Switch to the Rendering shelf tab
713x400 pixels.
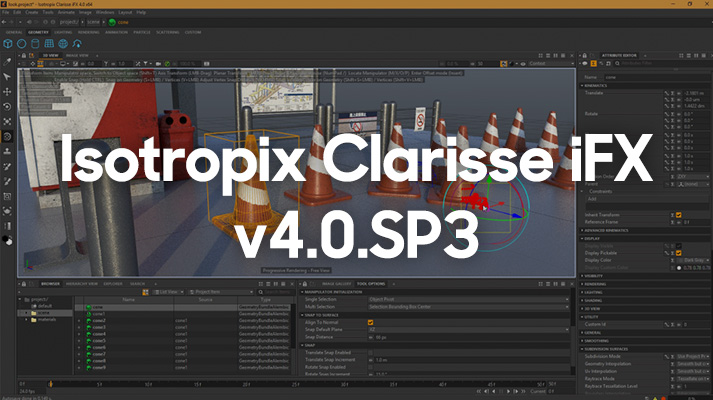click(x=88, y=32)
